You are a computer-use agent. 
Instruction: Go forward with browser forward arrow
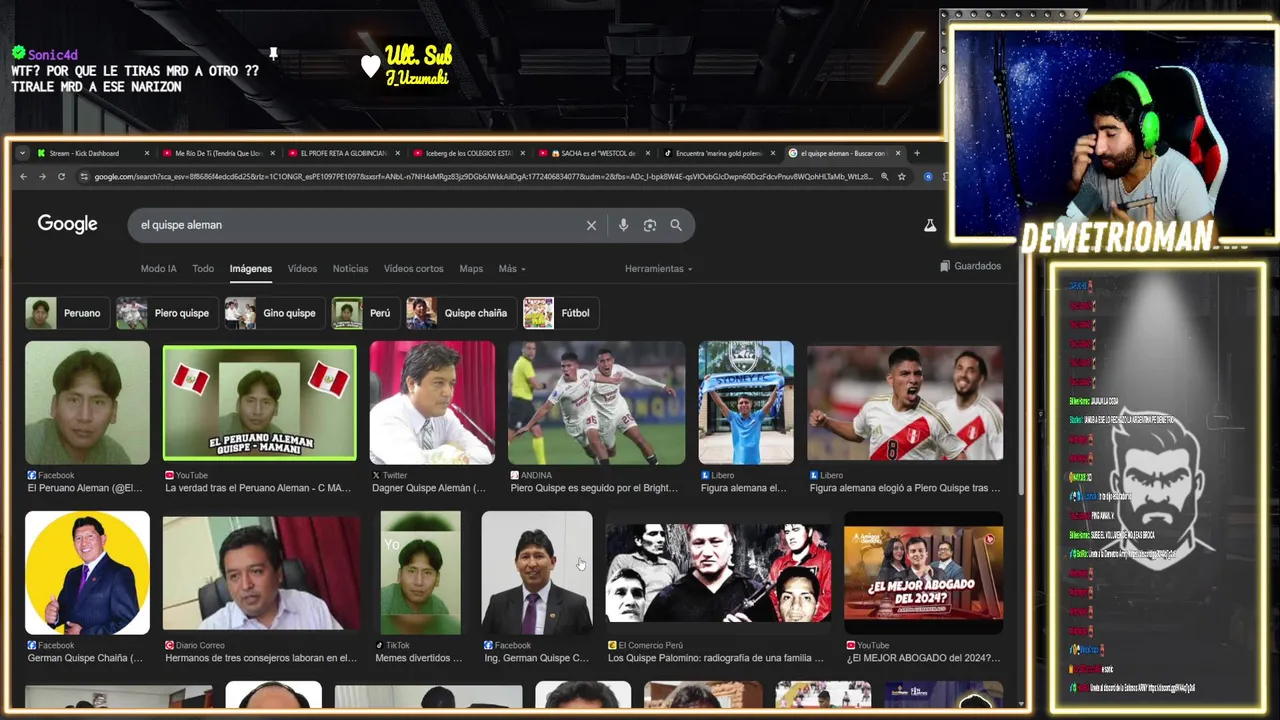pos(42,177)
